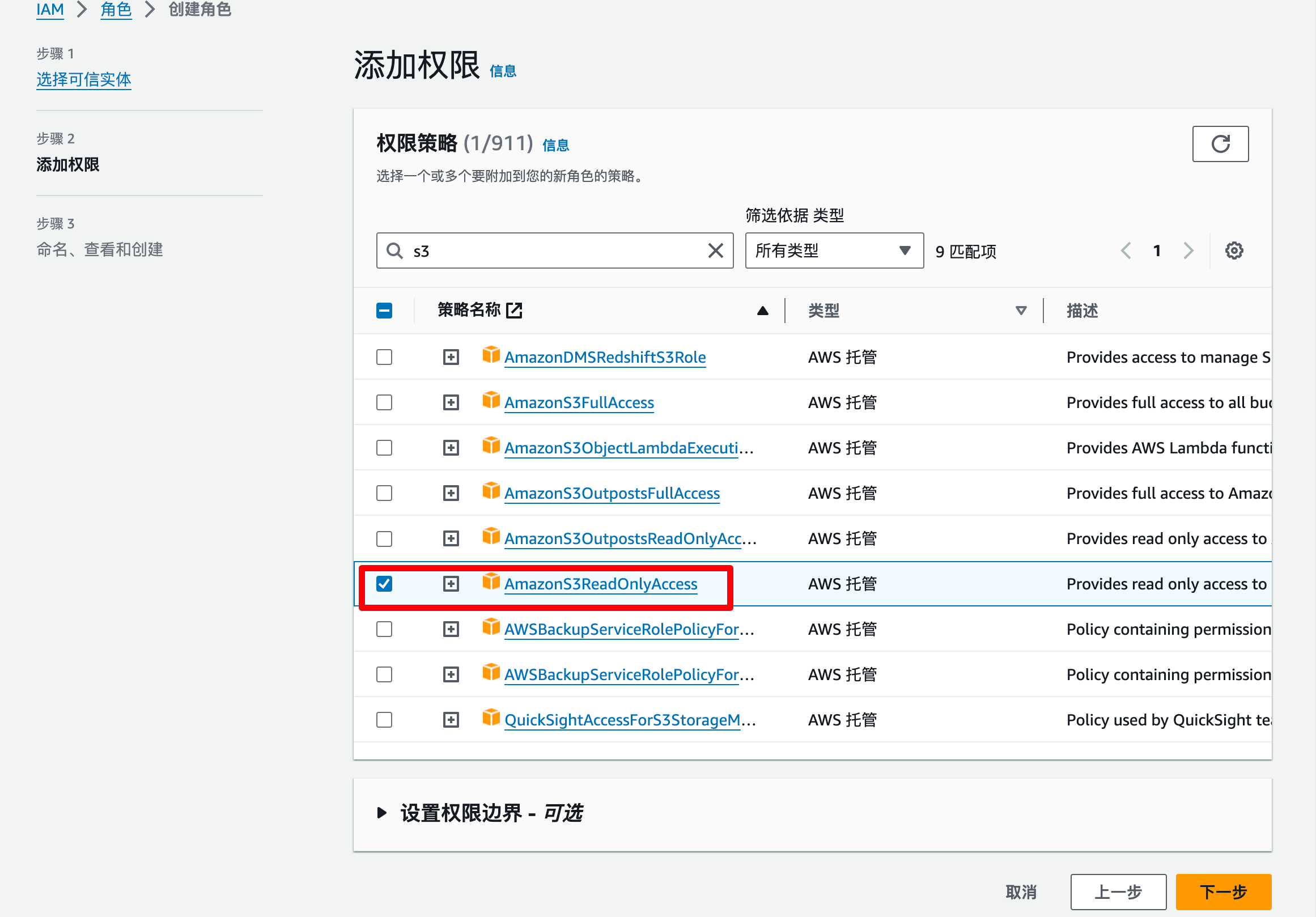Click the 类型 column header

(823, 311)
